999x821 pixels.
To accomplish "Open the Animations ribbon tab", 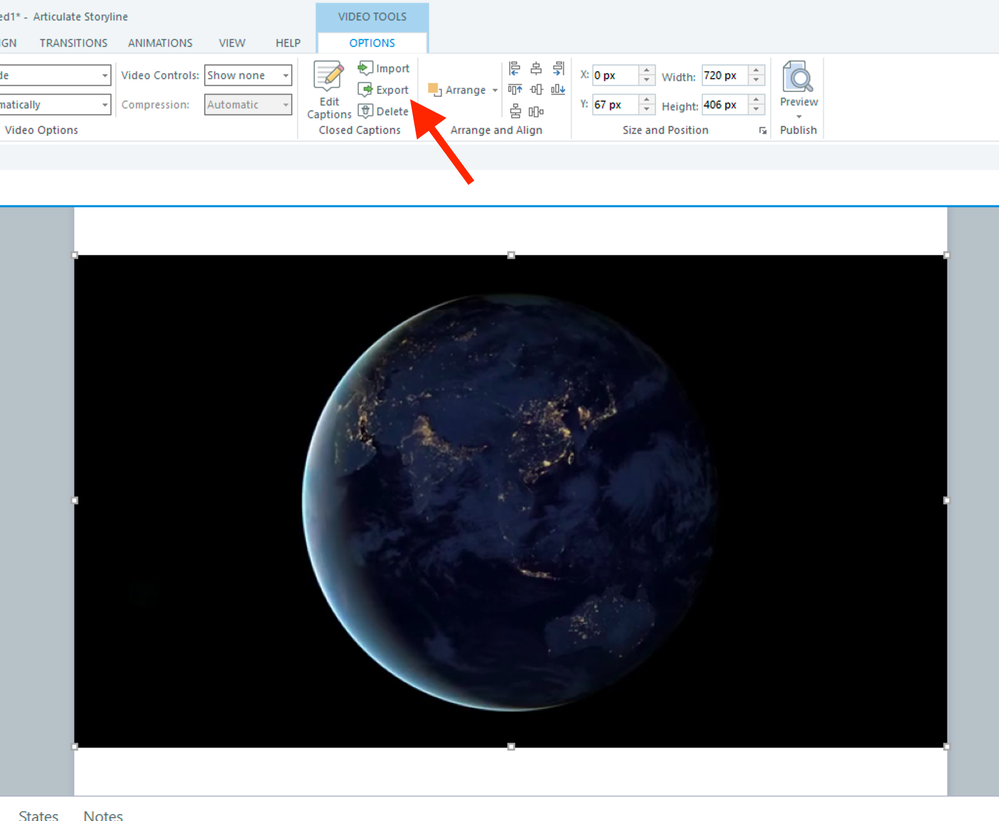I will pos(160,43).
